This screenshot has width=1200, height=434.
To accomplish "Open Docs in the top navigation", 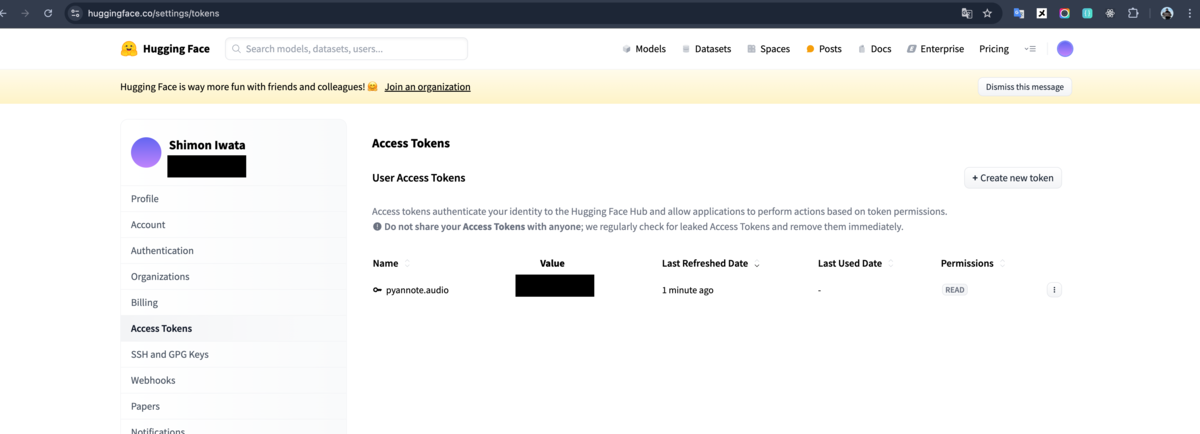I will point(874,49).
